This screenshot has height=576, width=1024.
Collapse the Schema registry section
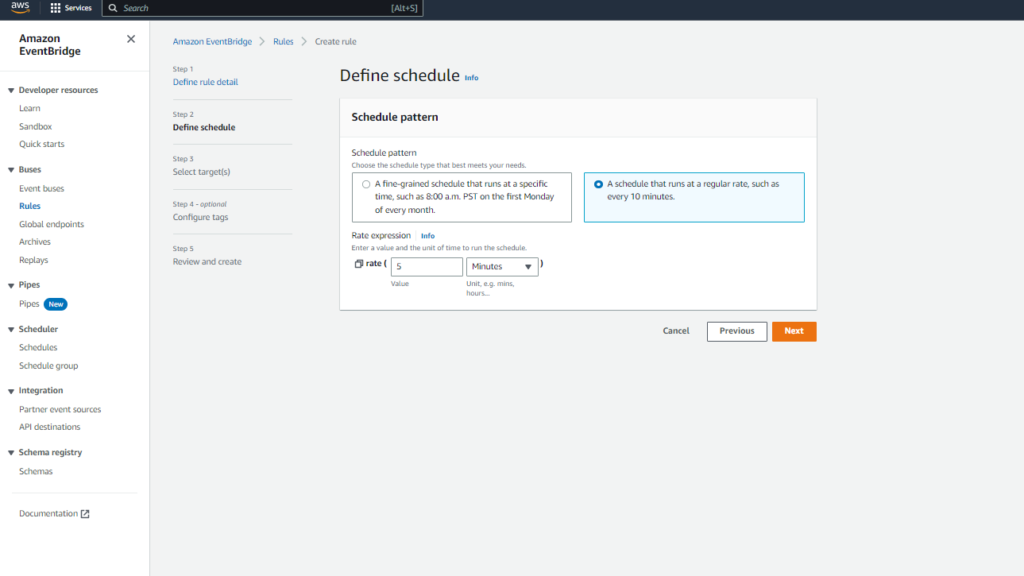[x=11, y=453]
